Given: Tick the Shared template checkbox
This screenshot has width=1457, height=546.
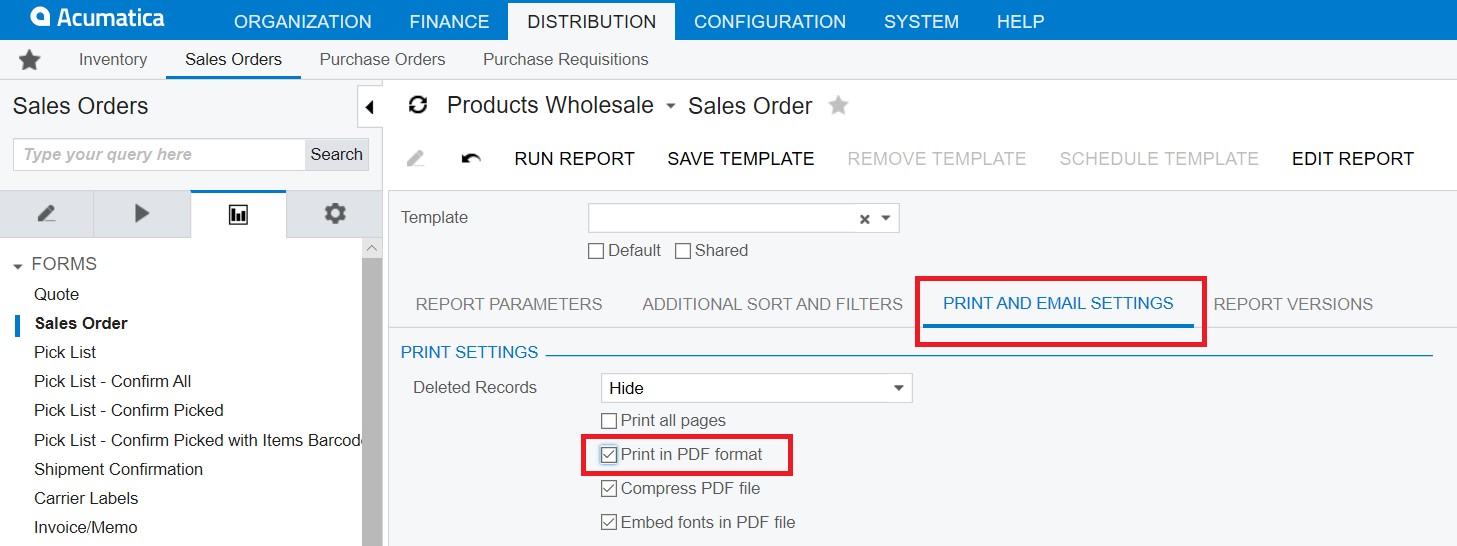Looking at the screenshot, I should [683, 251].
